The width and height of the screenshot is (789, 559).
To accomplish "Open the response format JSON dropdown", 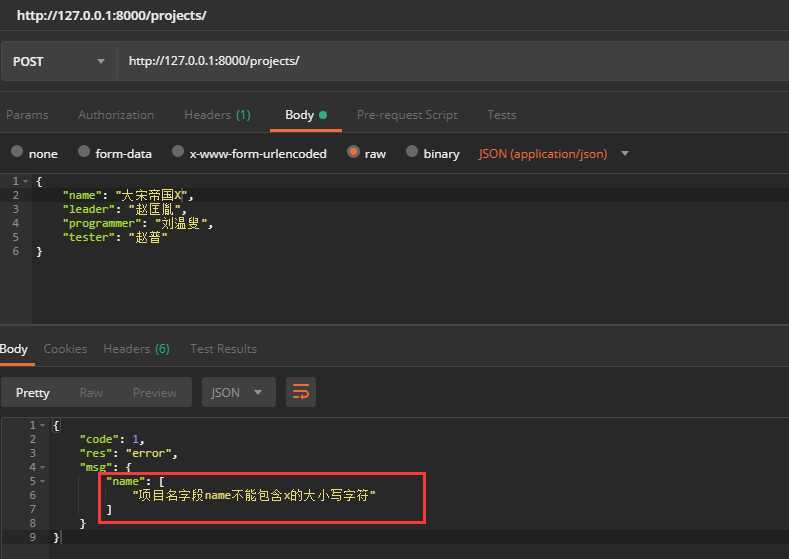I will [x=239, y=392].
